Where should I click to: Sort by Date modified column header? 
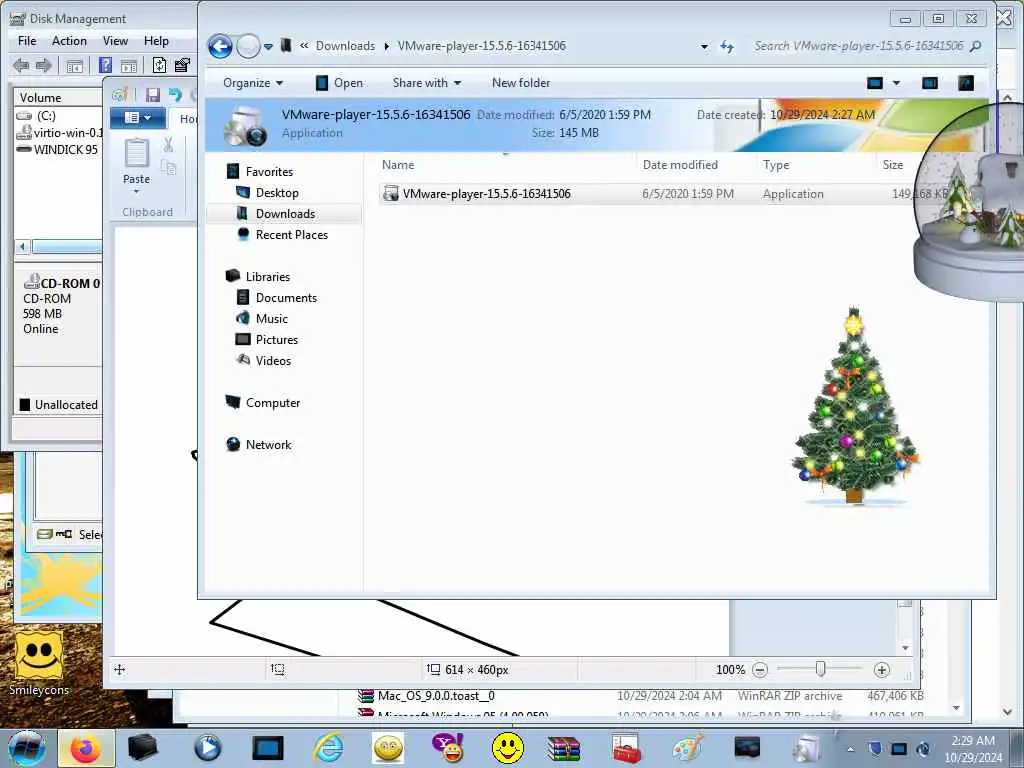coord(680,165)
